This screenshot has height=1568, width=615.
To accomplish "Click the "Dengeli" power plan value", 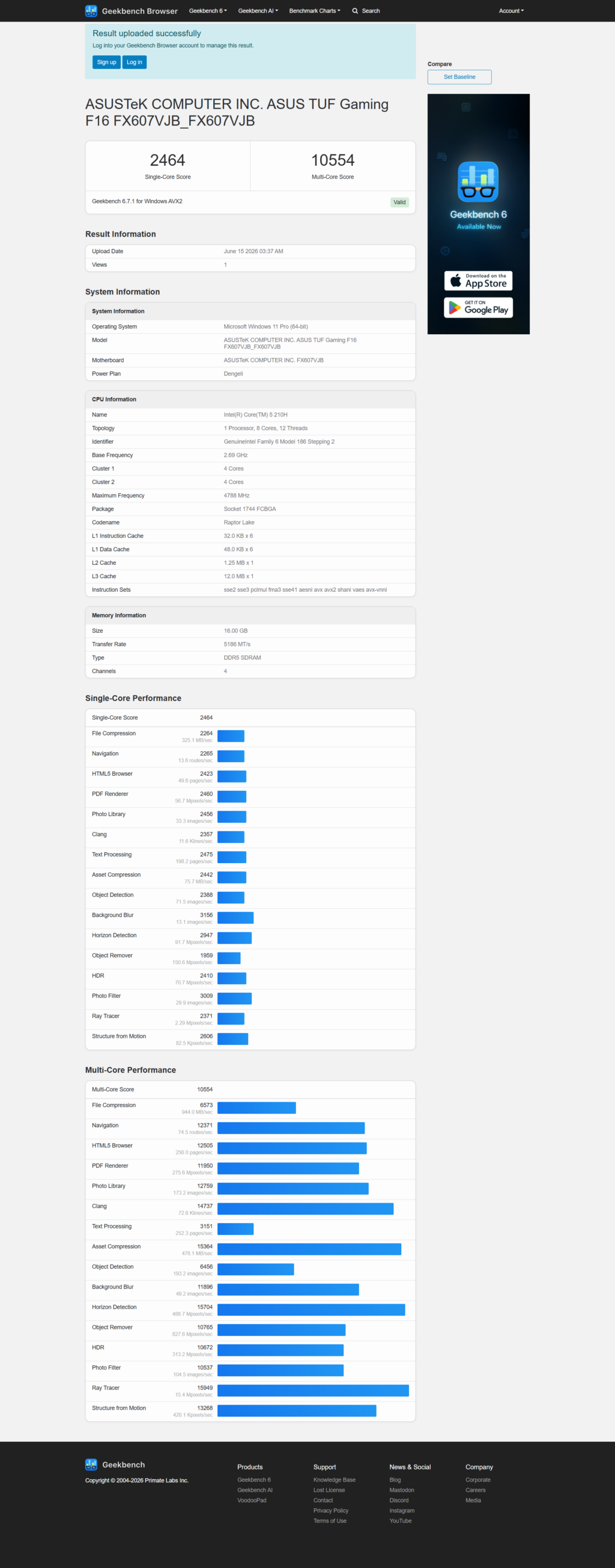I will [x=233, y=374].
